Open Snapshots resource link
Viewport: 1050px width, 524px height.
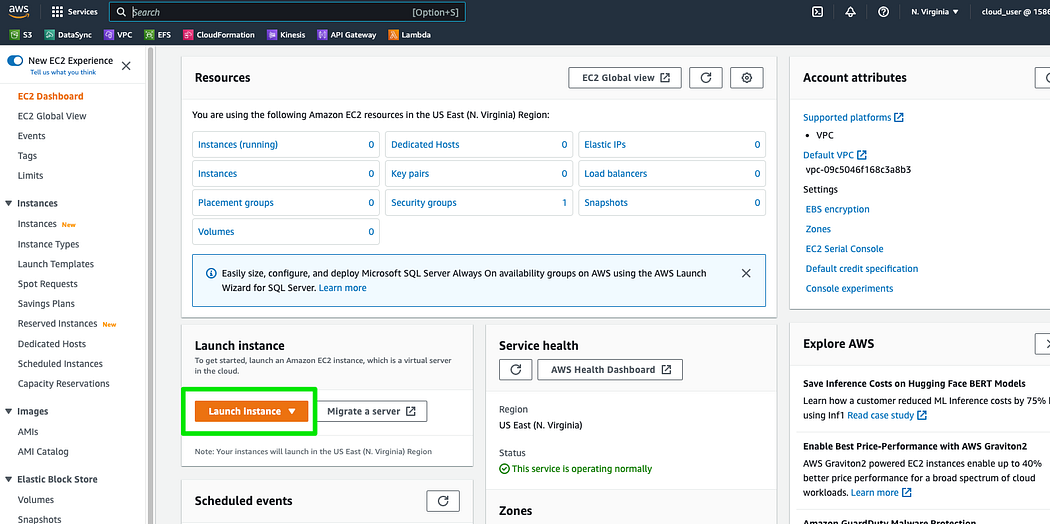[605, 203]
